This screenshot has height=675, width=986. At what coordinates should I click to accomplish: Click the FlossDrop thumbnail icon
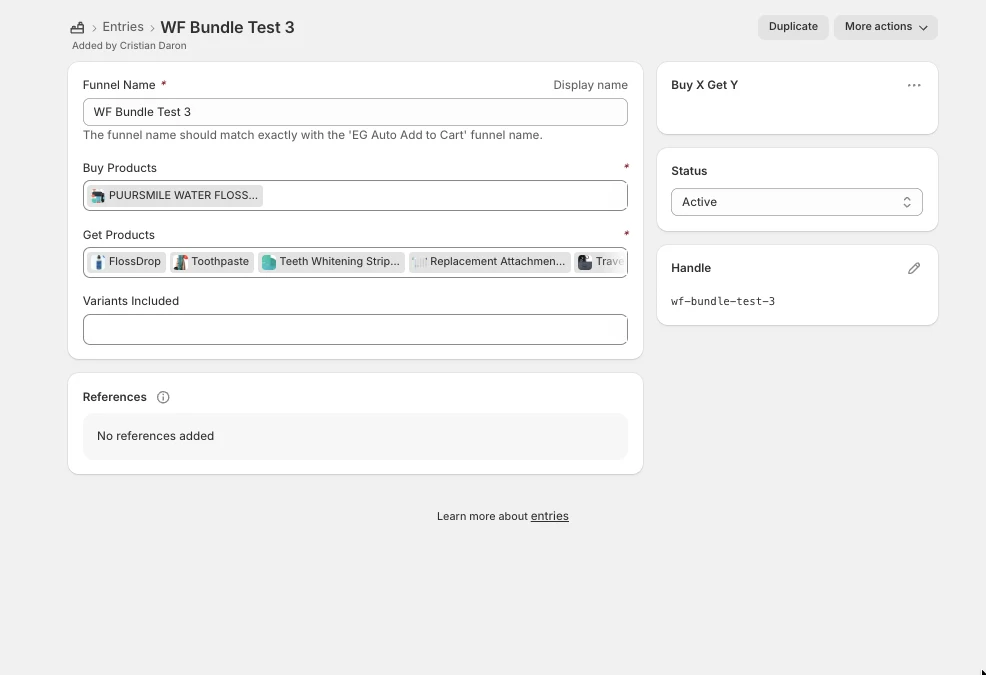98,262
